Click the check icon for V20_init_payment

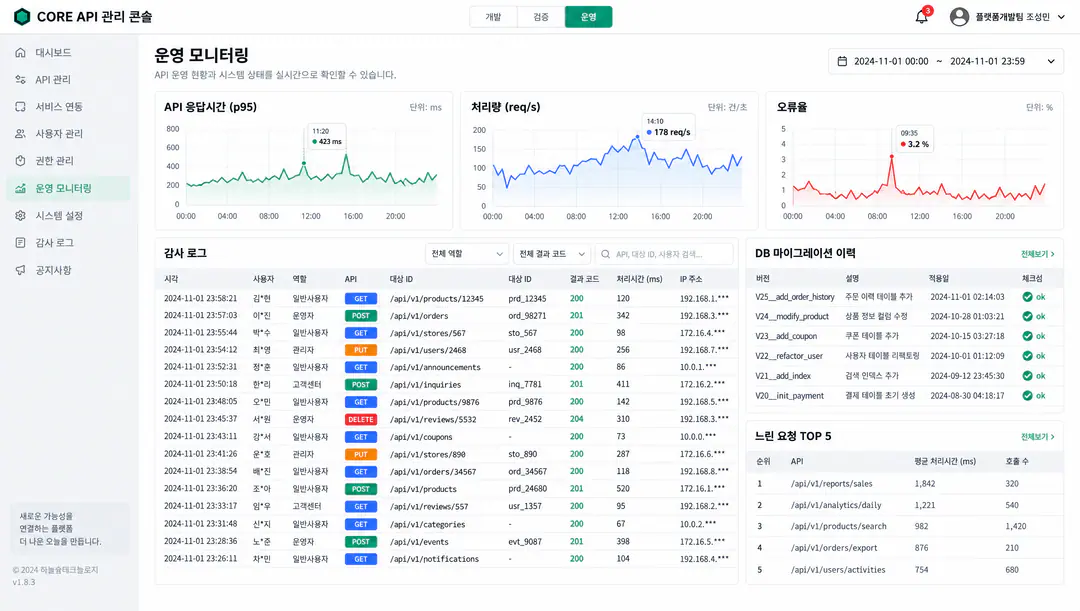1028,396
